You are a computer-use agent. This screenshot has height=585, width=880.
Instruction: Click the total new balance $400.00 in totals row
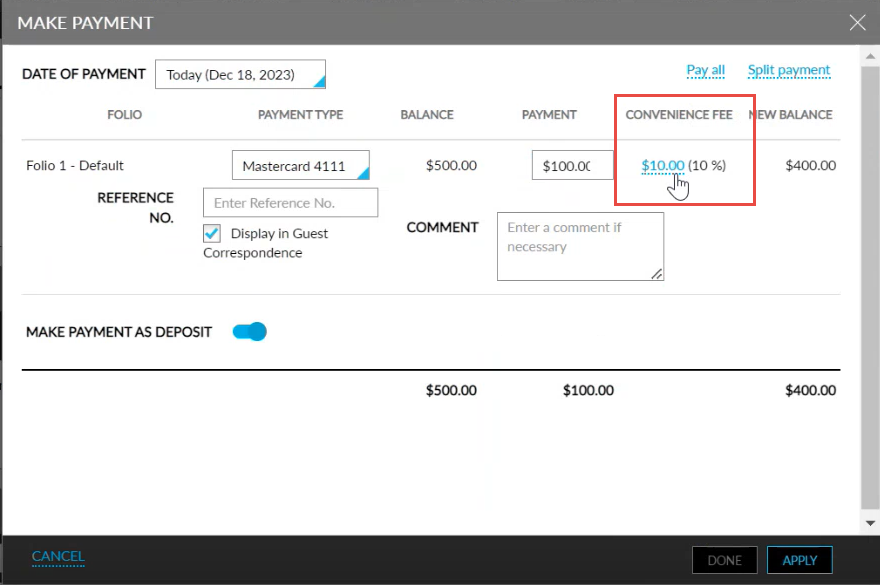pyautogui.click(x=810, y=390)
